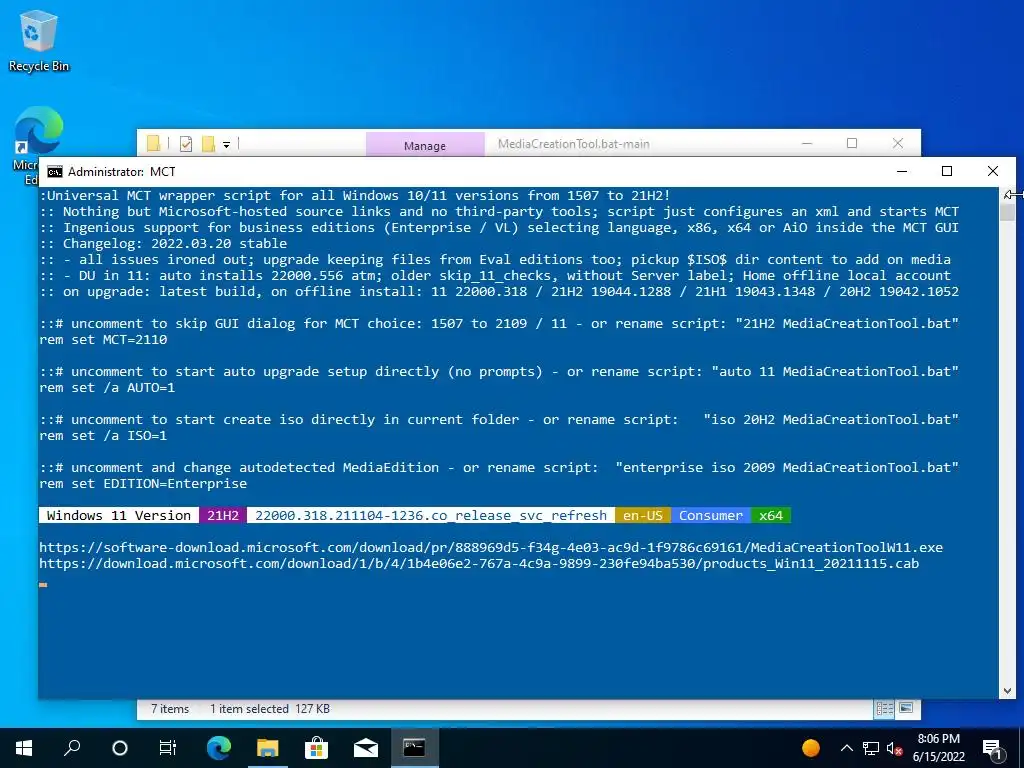
Task: Launch Microsoft Edge from the taskbar
Action: coord(219,748)
